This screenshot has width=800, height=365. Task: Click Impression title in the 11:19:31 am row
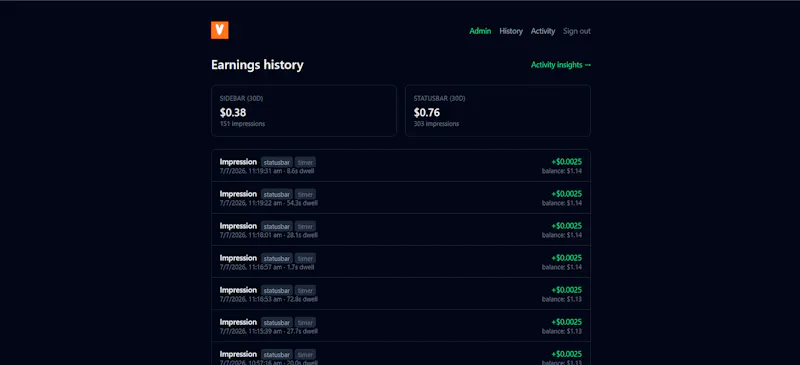(238, 162)
